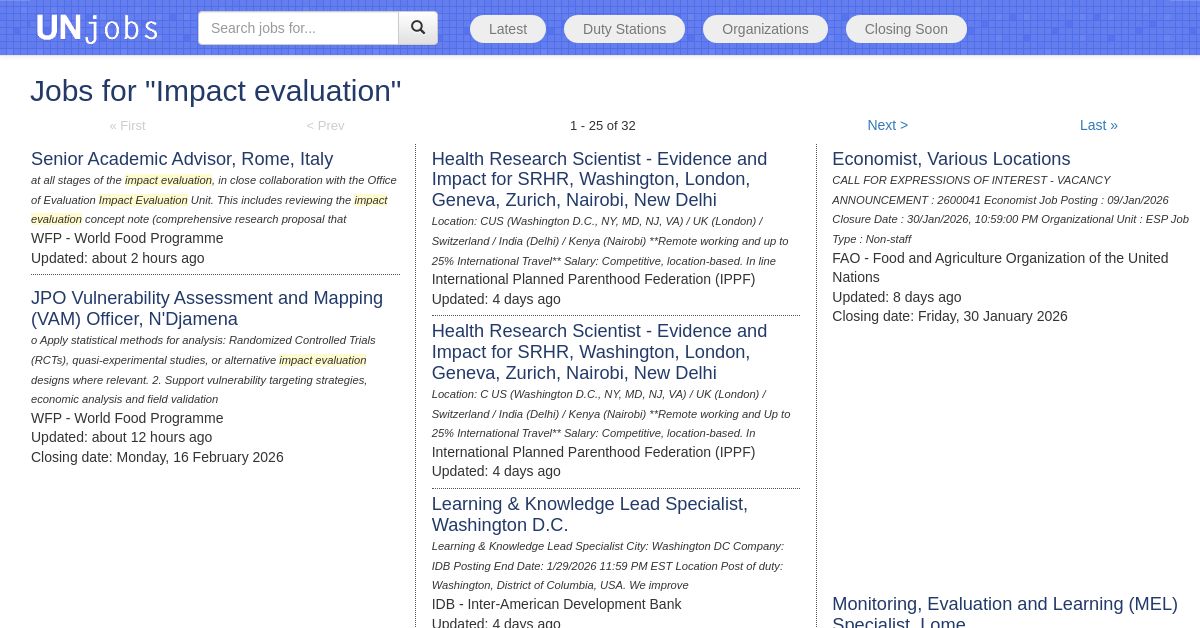The width and height of the screenshot is (1200, 628).
Task: Open the Latest jobs tab
Action: [x=508, y=29]
